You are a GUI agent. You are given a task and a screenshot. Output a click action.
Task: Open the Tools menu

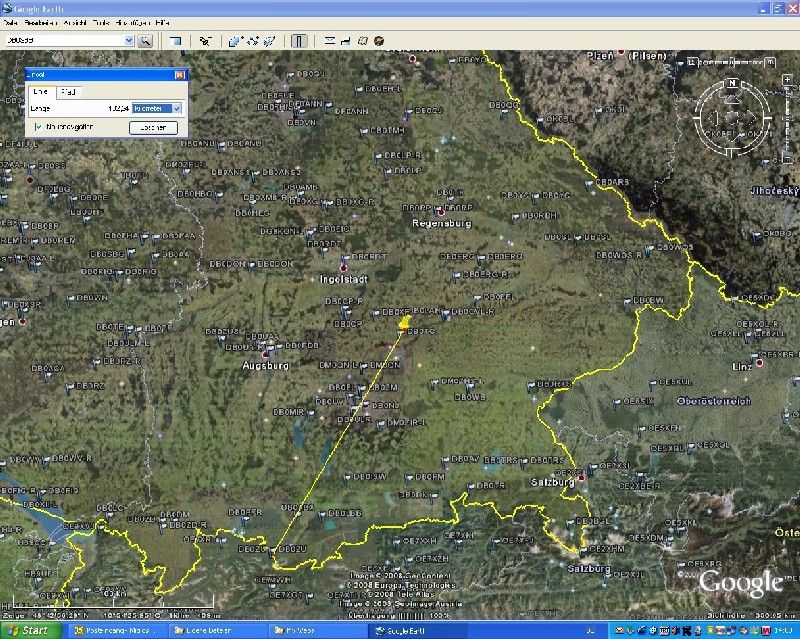point(100,21)
